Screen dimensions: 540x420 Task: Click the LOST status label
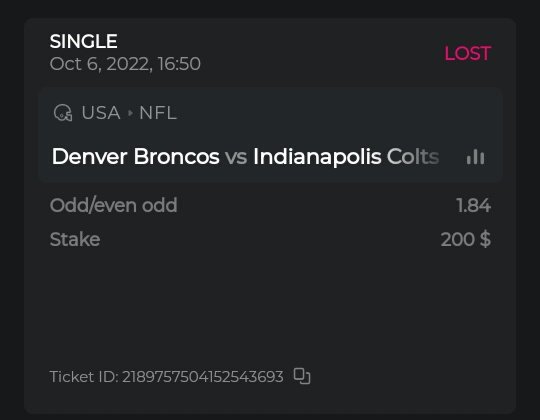467,53
